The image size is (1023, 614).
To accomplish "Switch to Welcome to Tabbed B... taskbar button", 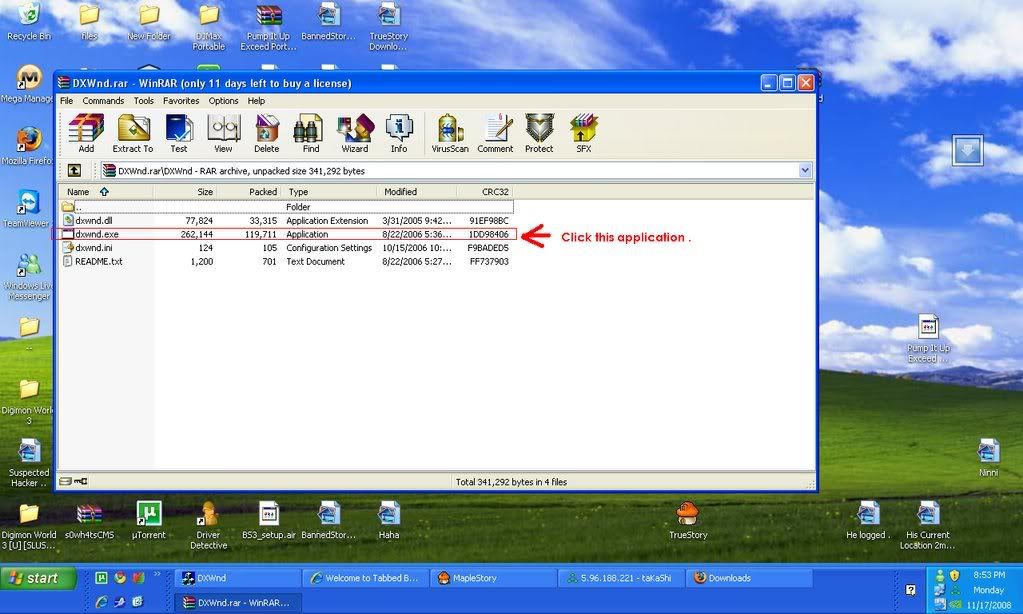I will point(367,578).
